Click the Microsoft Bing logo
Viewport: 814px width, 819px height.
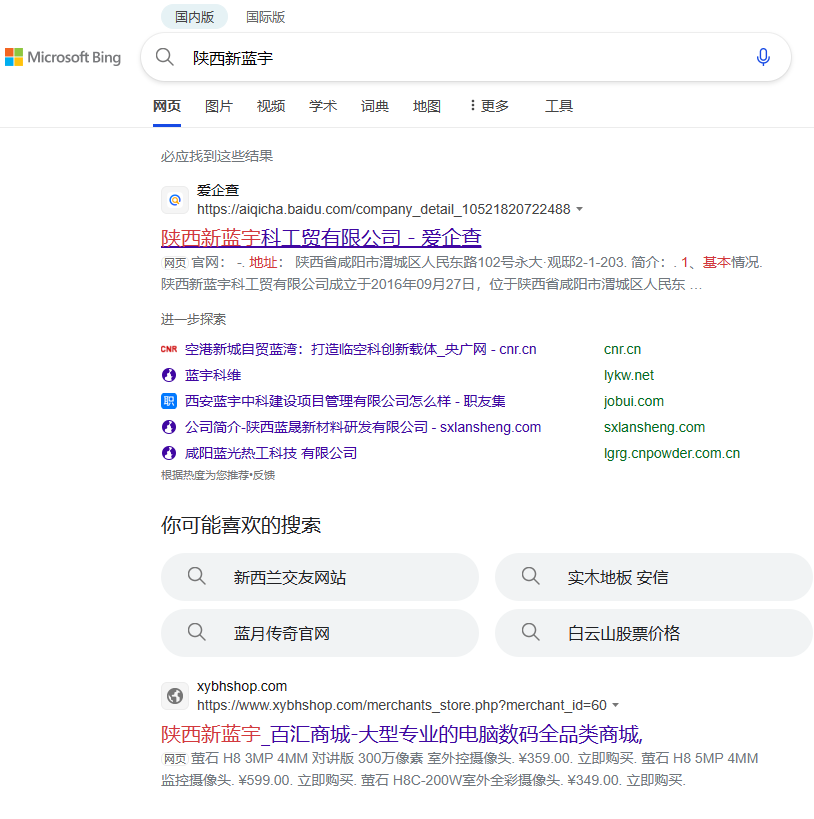coord(63,57)
